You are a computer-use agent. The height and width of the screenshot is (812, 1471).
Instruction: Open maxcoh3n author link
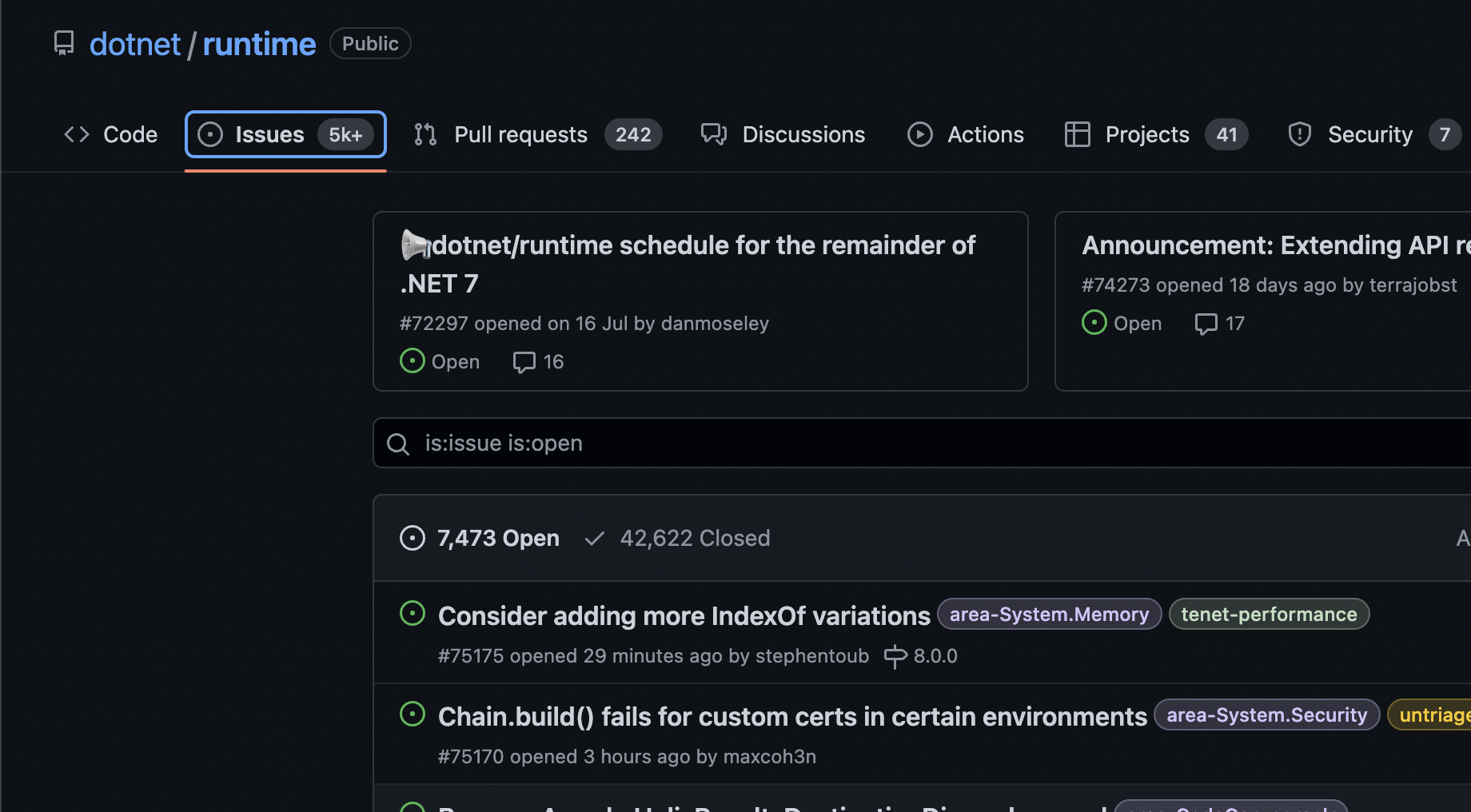tap(770, 757)
